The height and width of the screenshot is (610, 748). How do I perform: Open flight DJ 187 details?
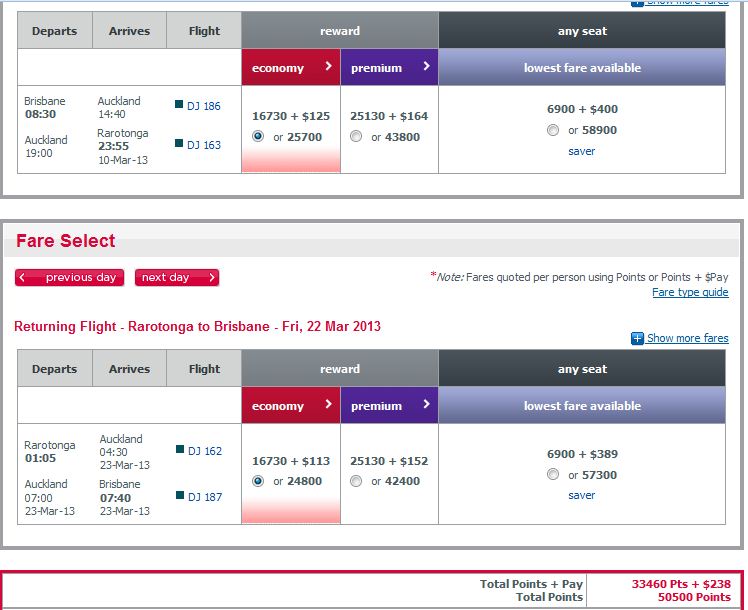tap(205, 497)
